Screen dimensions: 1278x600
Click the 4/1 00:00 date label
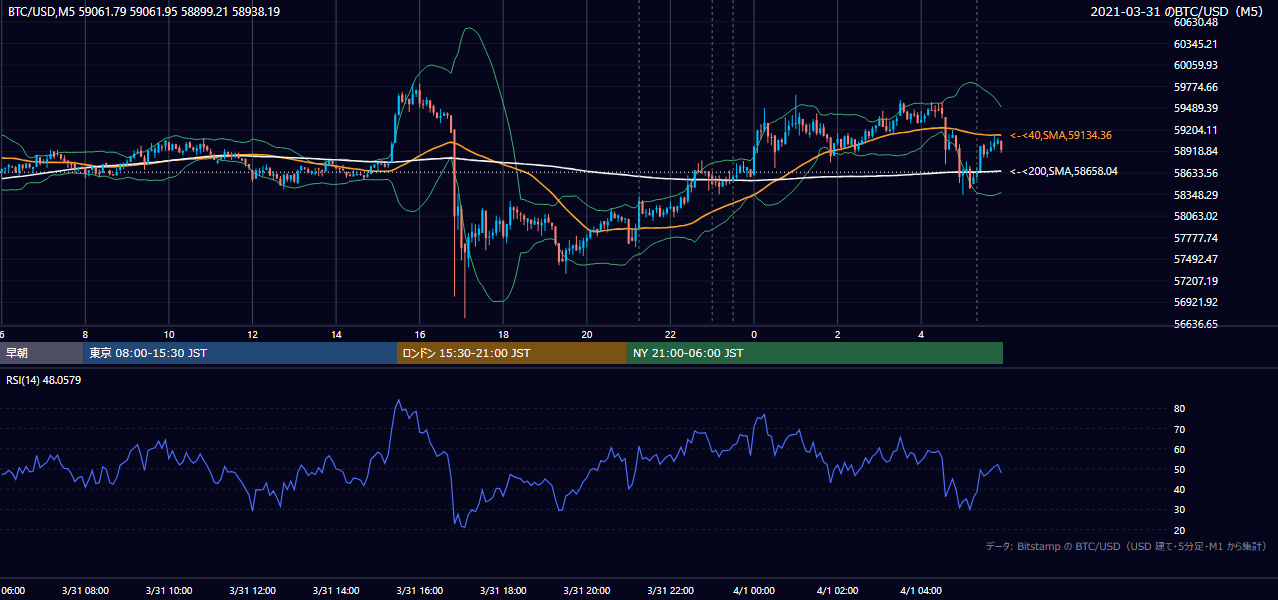(754, 591)
